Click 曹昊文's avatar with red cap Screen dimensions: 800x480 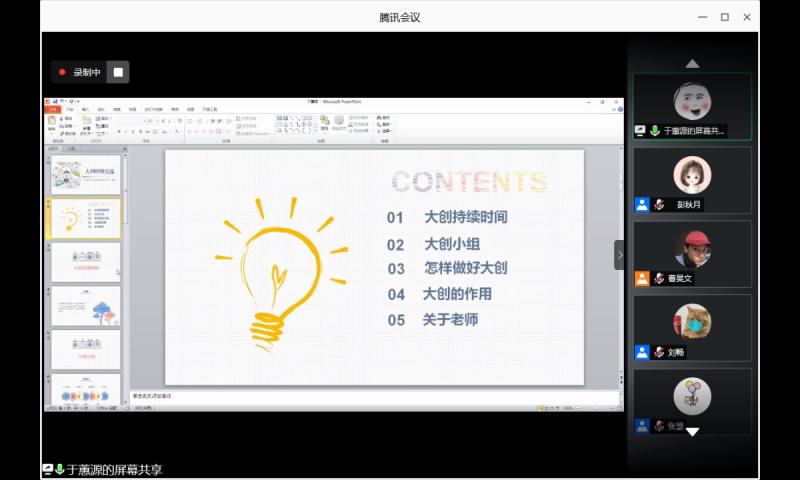click(x=692, y=248)
